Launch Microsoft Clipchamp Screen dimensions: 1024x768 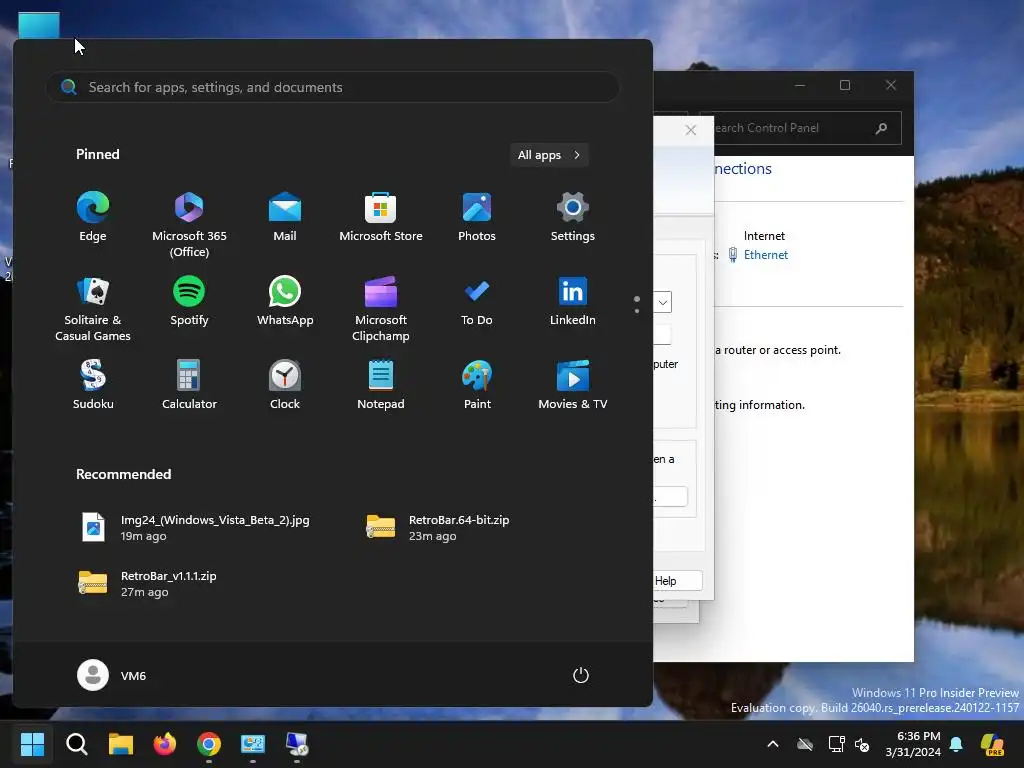tap(381, 309)
